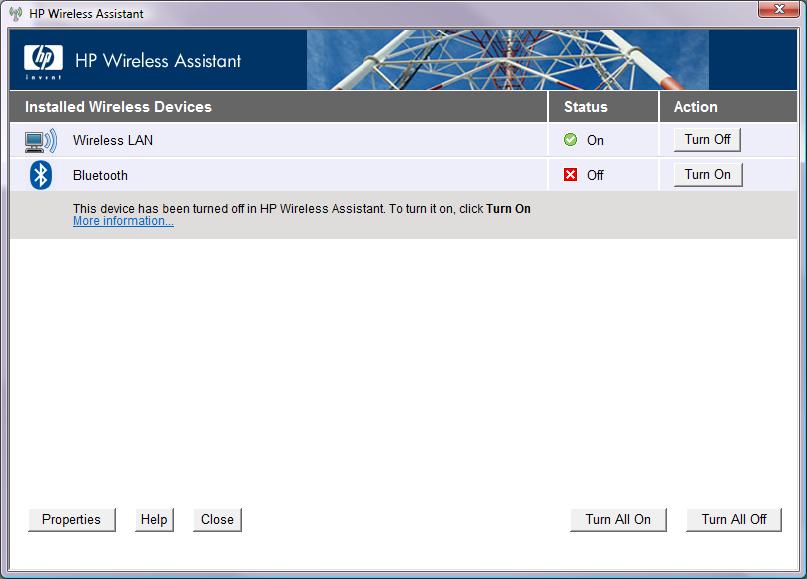Viewport: 807px width, 579px height.
Task: Click the Close button at the bottom
Action: [217, 519]
